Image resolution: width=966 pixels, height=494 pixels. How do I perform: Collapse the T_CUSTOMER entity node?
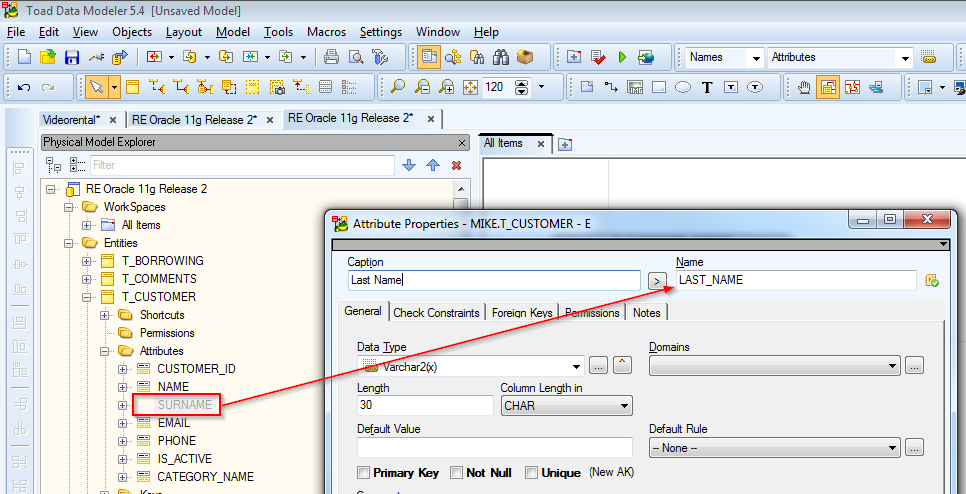[86, 297]
